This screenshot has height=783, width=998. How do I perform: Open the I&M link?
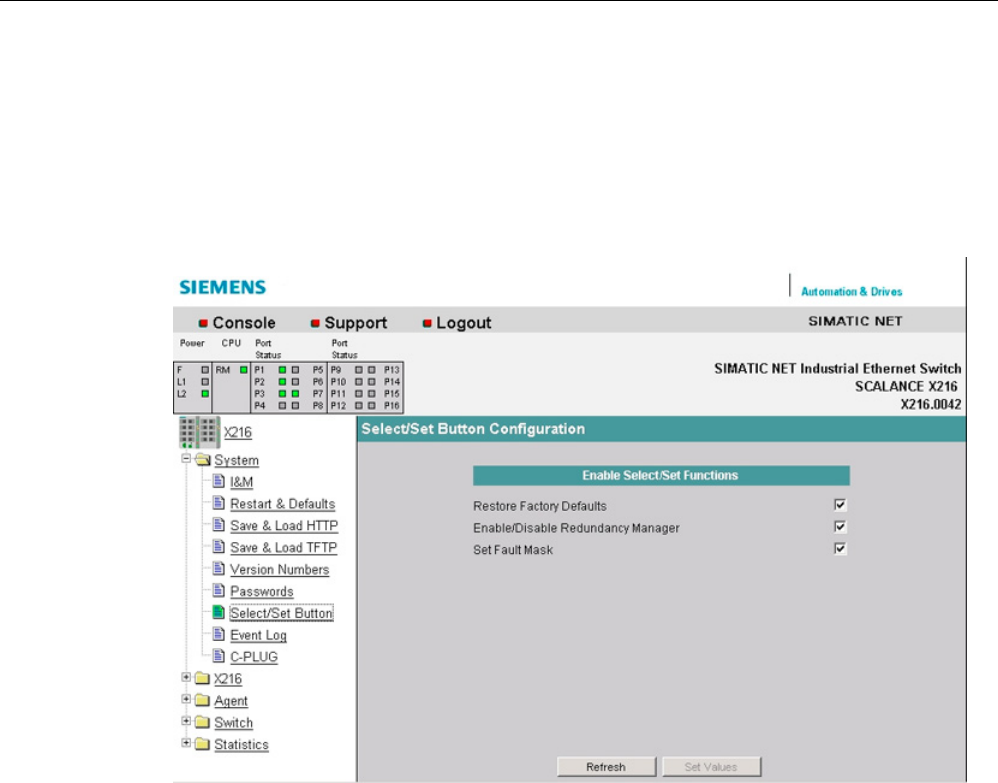click(241, 482)
